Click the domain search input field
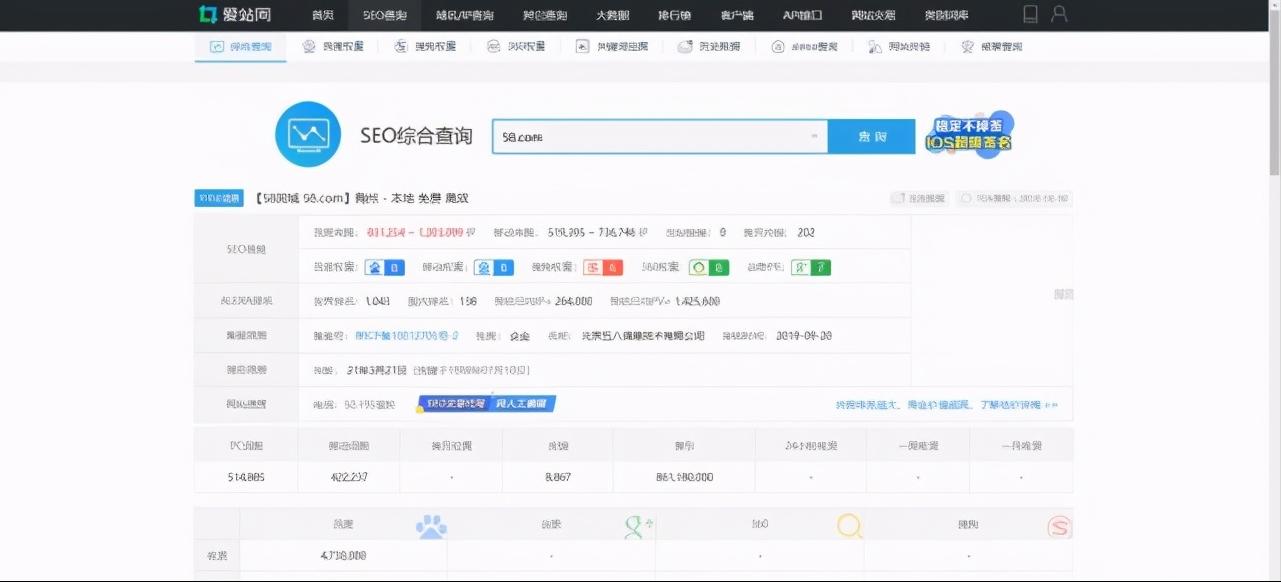 tap(650, 136)
